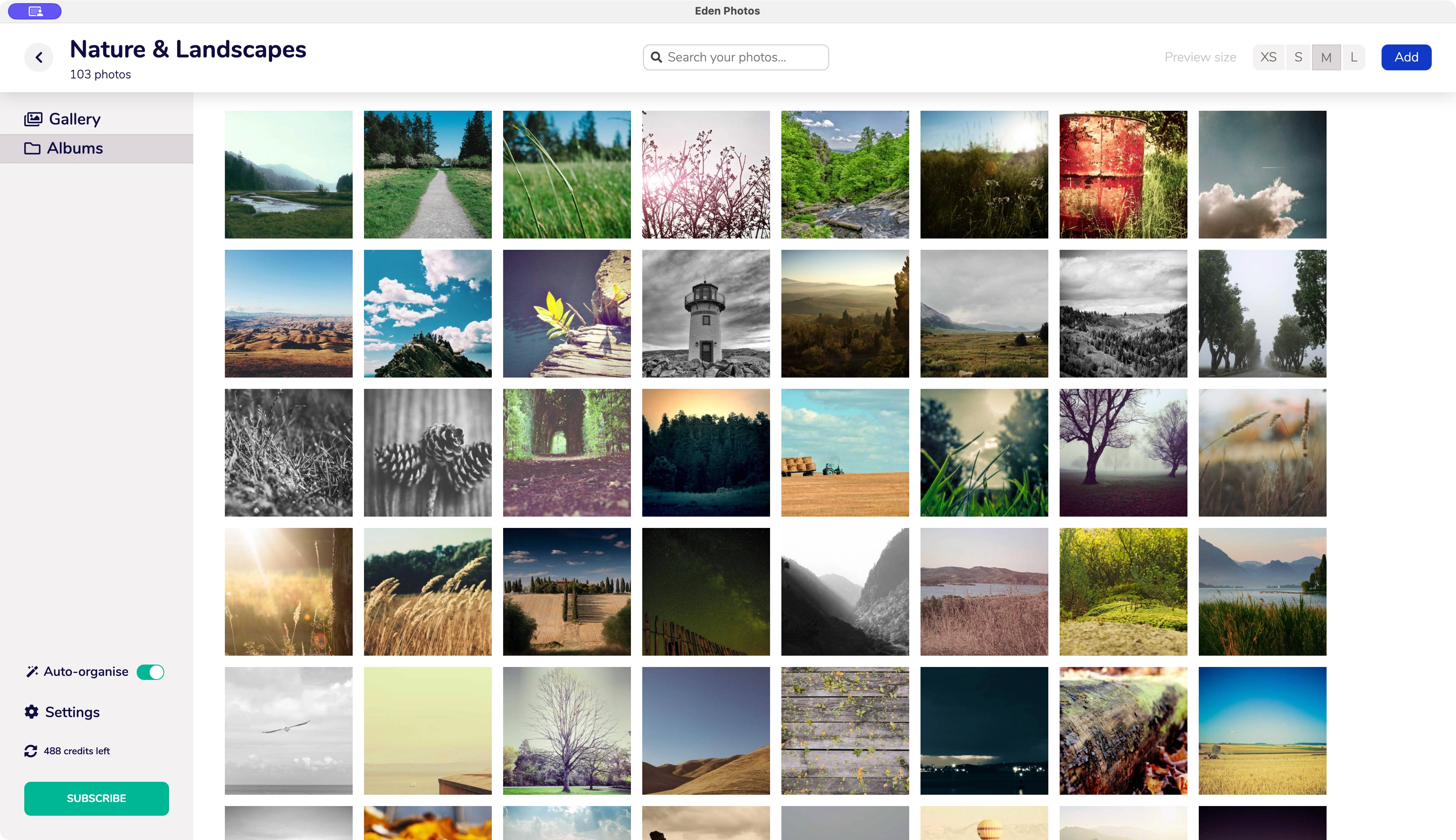Image resolution: width=1456 pixels, height=840 pixels.
Task: Click the purple screen-share icon in title bar
Action: (35, 11)
